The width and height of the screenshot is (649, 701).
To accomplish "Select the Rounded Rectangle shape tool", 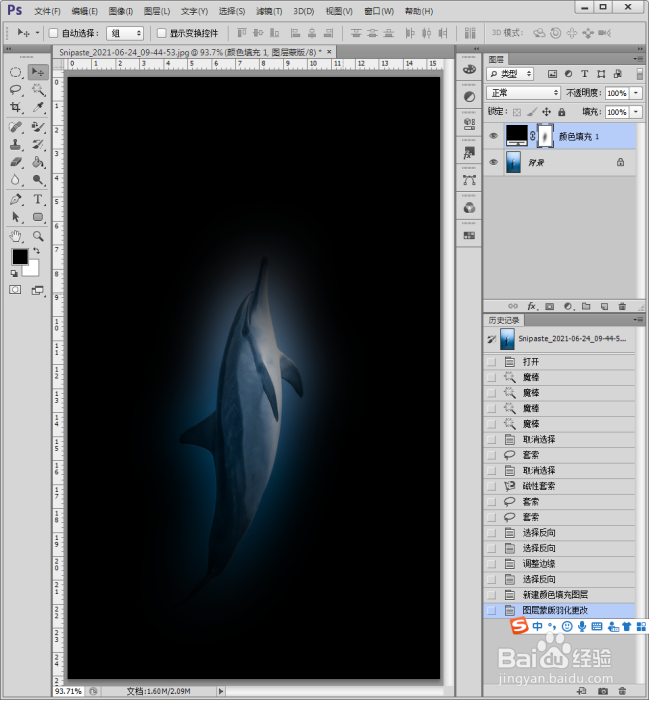I will click(38, 217).
